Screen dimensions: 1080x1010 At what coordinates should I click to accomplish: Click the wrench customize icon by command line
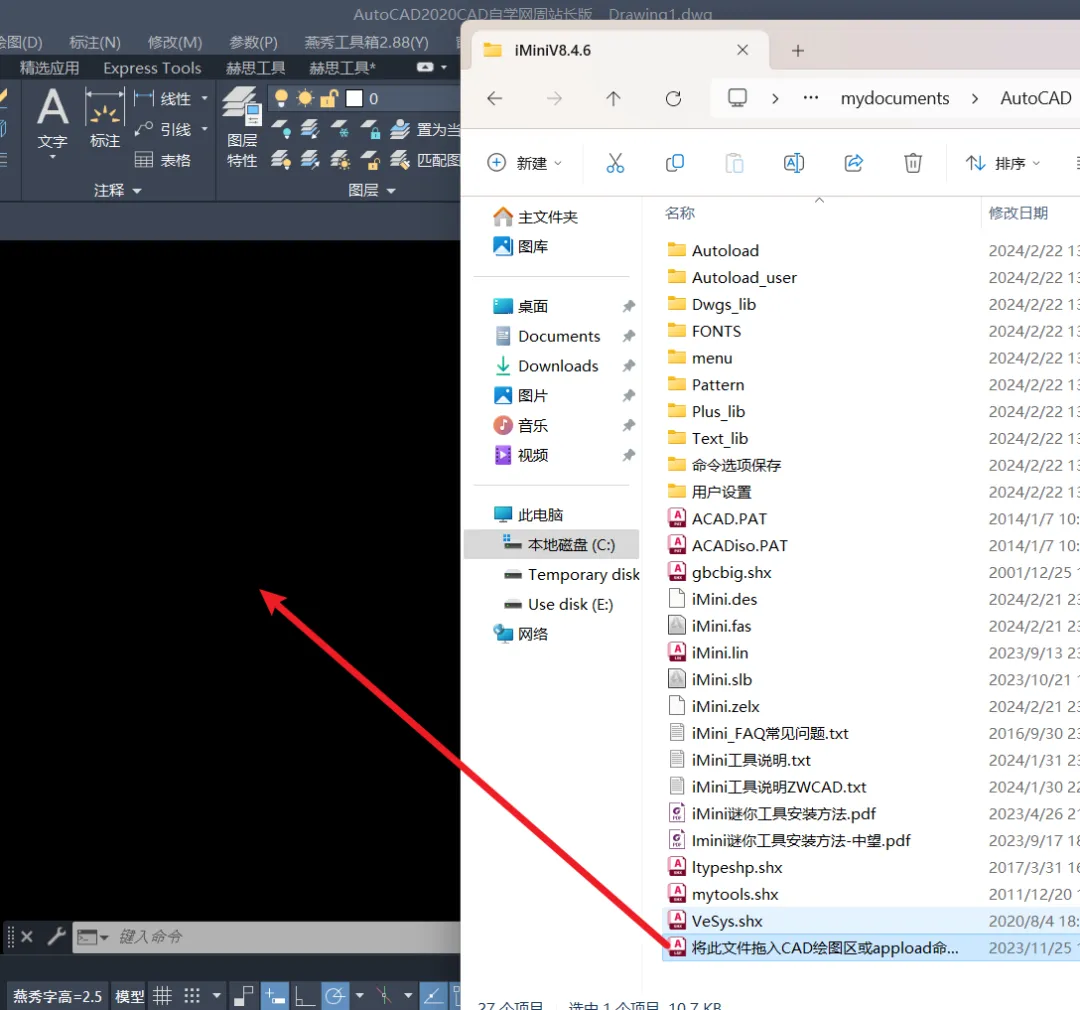coord(56,936)
